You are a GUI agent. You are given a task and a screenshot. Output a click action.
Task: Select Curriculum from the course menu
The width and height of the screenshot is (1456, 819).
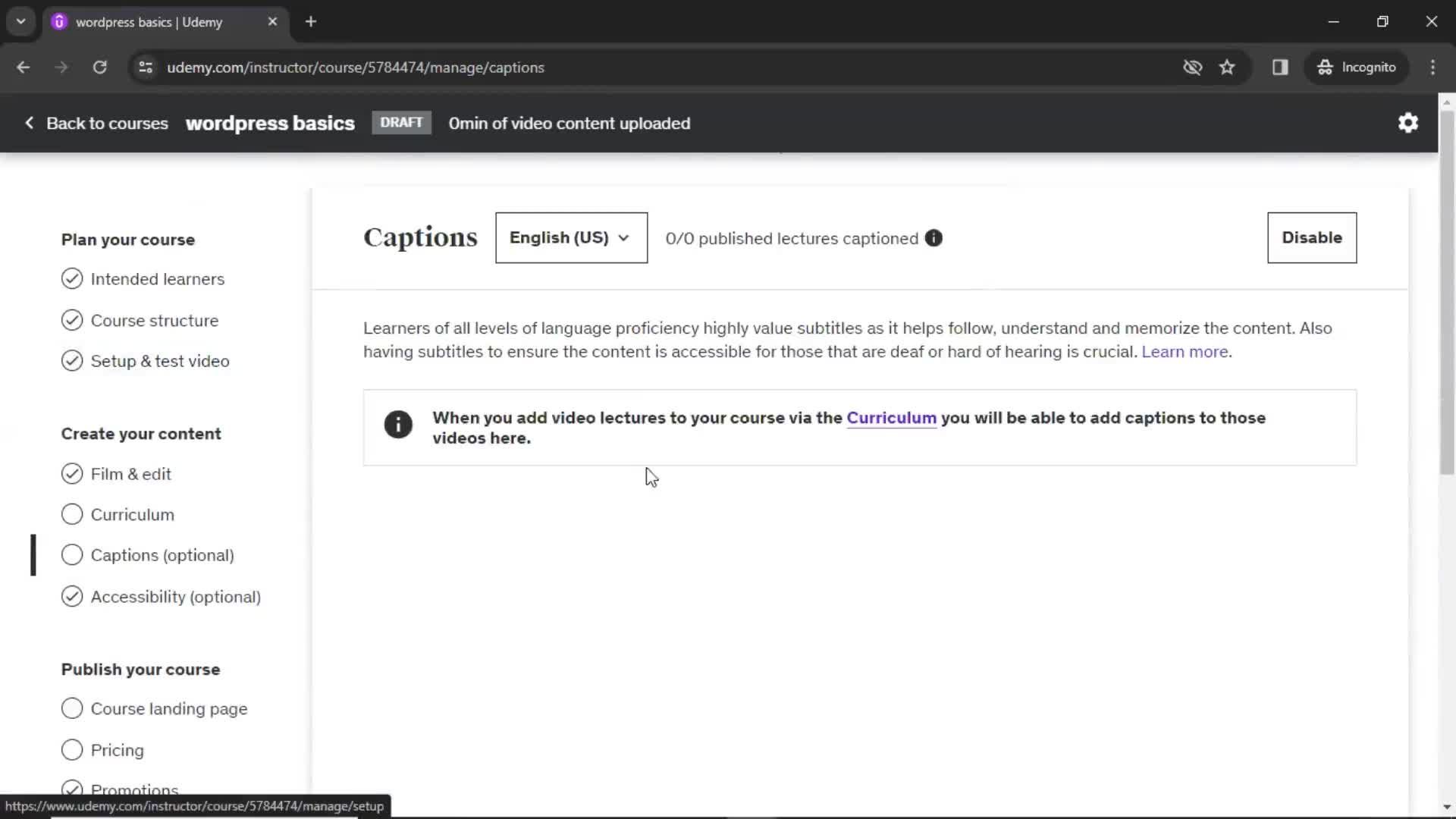[x=131, y=514]
